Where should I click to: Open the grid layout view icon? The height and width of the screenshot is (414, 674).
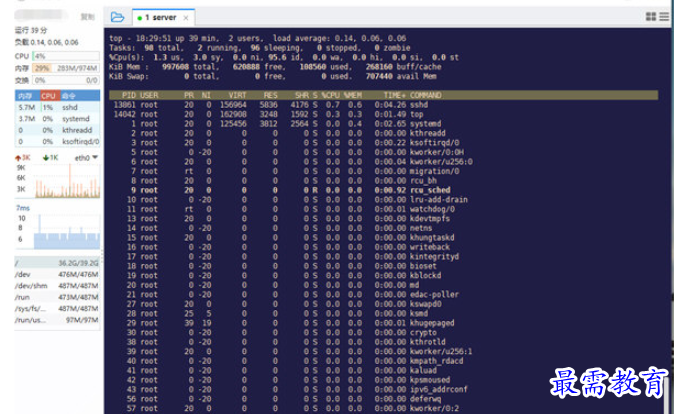651,16
